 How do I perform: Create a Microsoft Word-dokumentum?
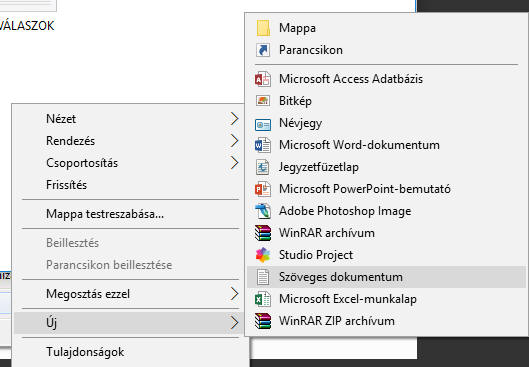click(x=386, y=145)
